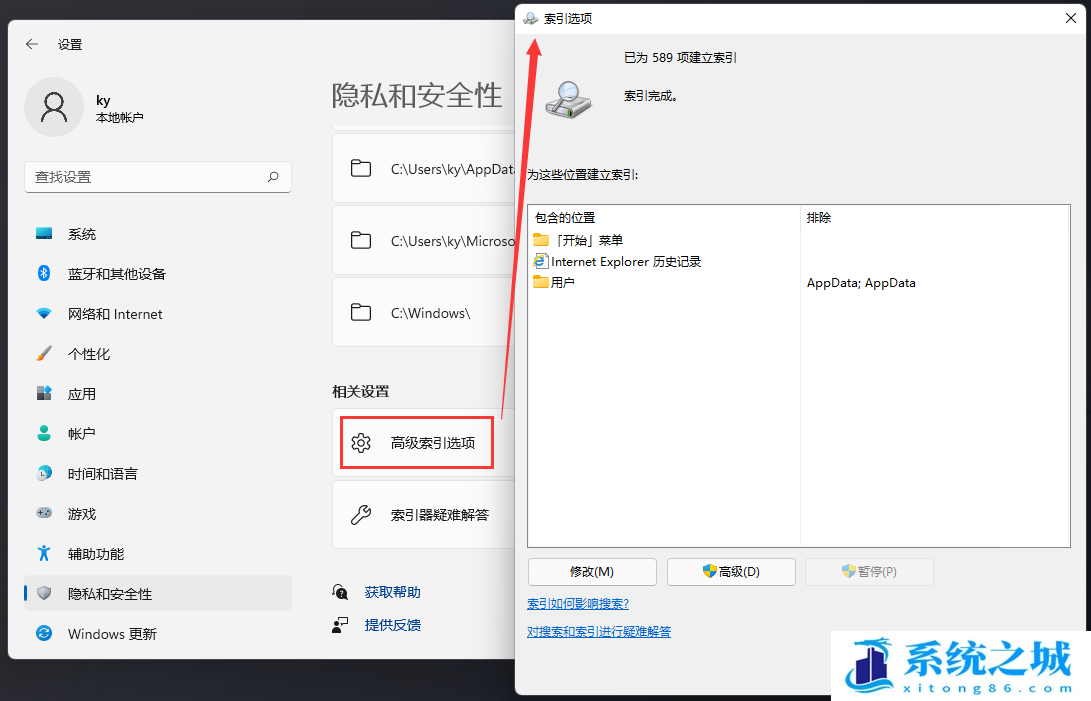Click the C:\Users\ky\Microso folder entry
Image resolution: width=1091 pixels, height=701 pixels.
tap(423, 241)
